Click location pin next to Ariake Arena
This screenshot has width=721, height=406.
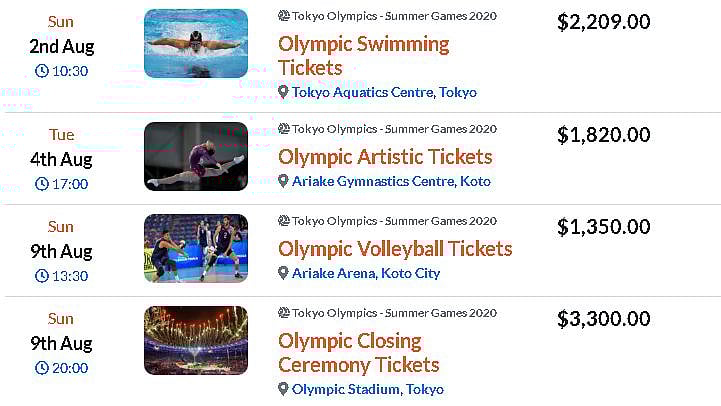(x=284, y=273)
